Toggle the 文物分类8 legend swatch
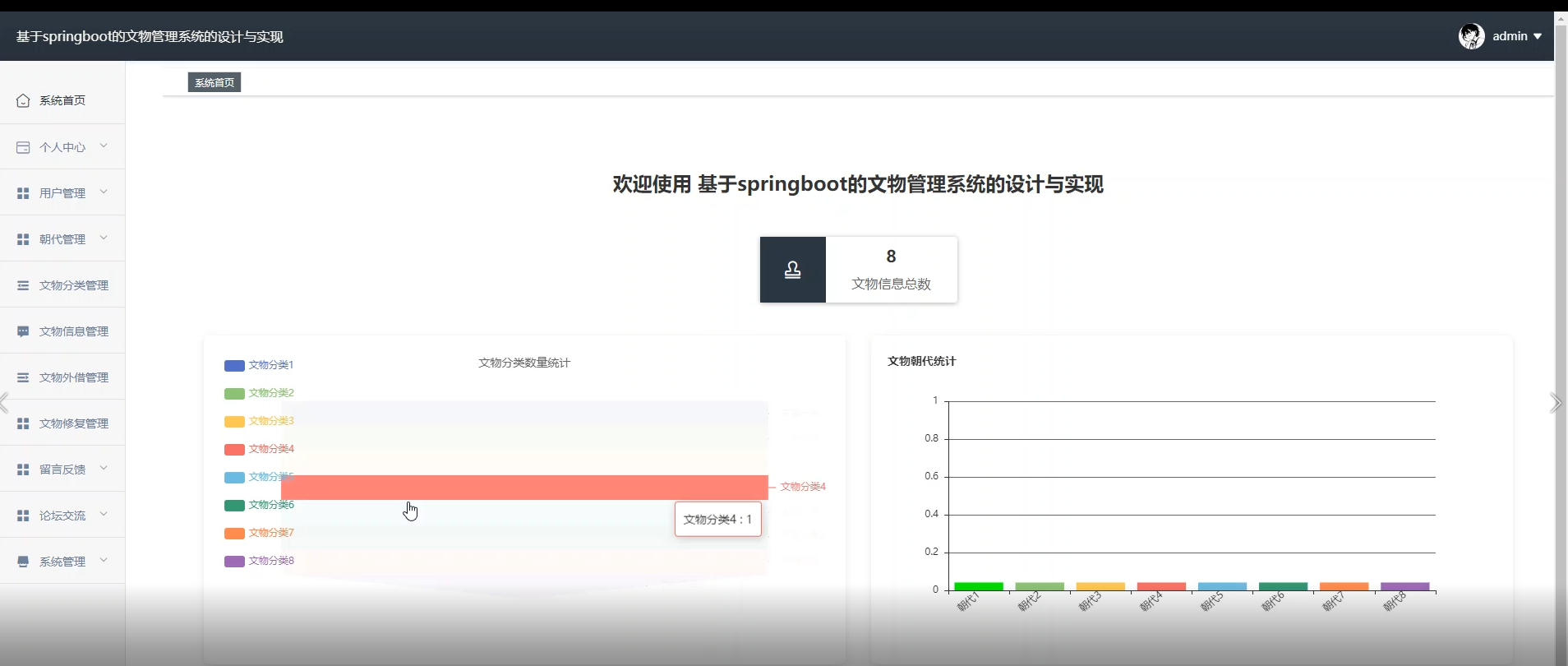The height and width of the screenshot is (666, 1568). point(234,561)
